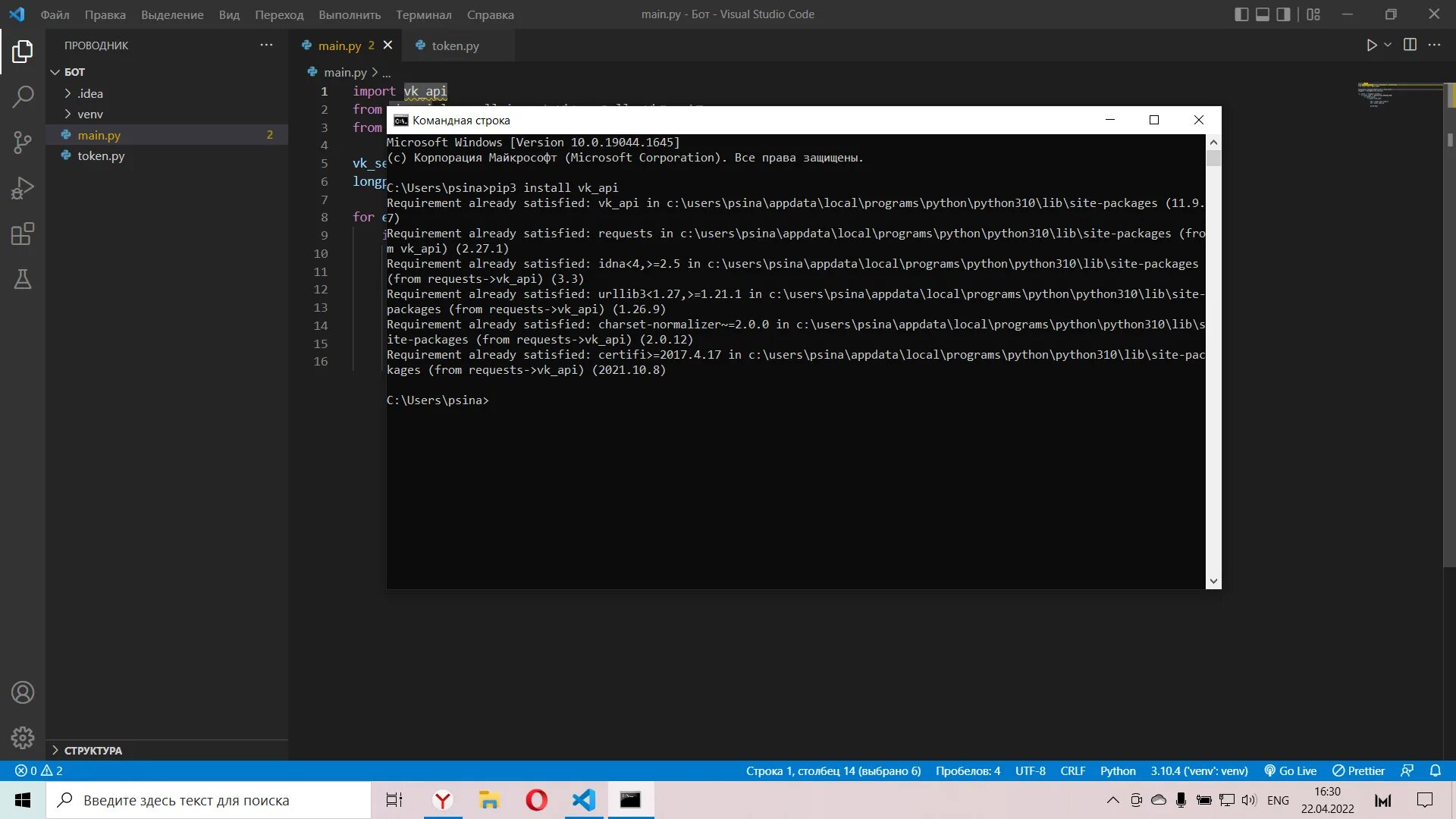Click the Python interpreter 3.10.4 venv selector
Viewport: 1456px width, 819px height.
1198,770
